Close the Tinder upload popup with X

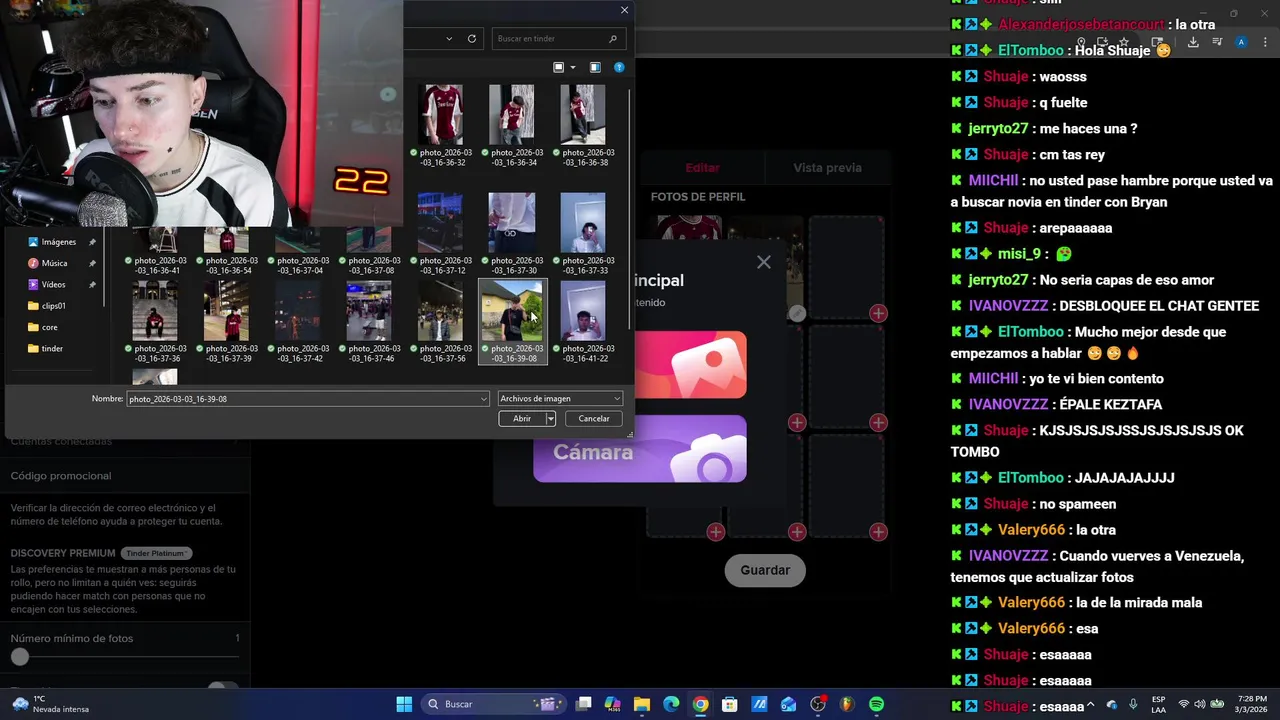point(764,263)
